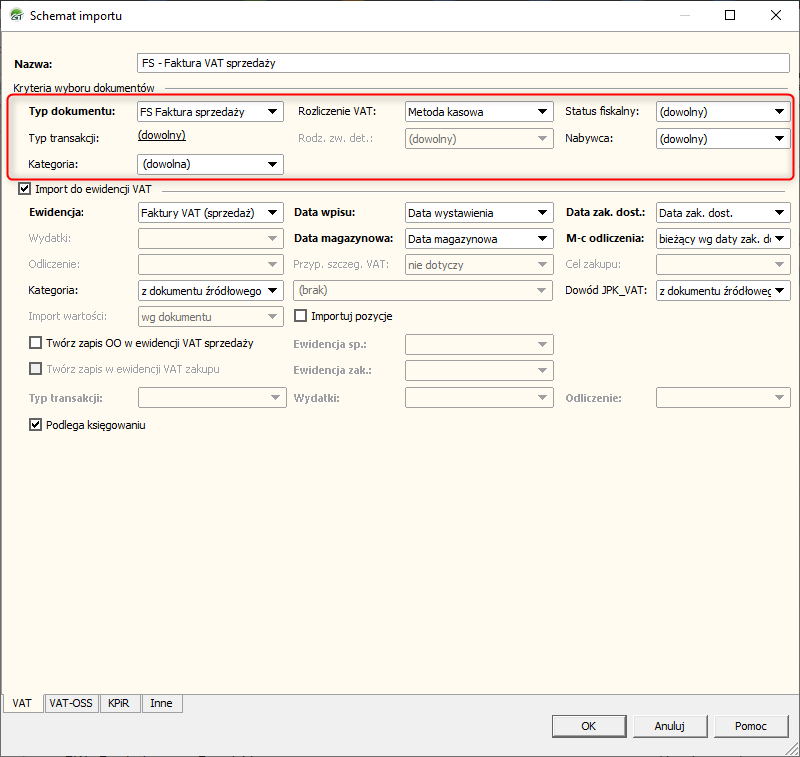Maximize the Schemat importu window

click(x=730, y=16)
